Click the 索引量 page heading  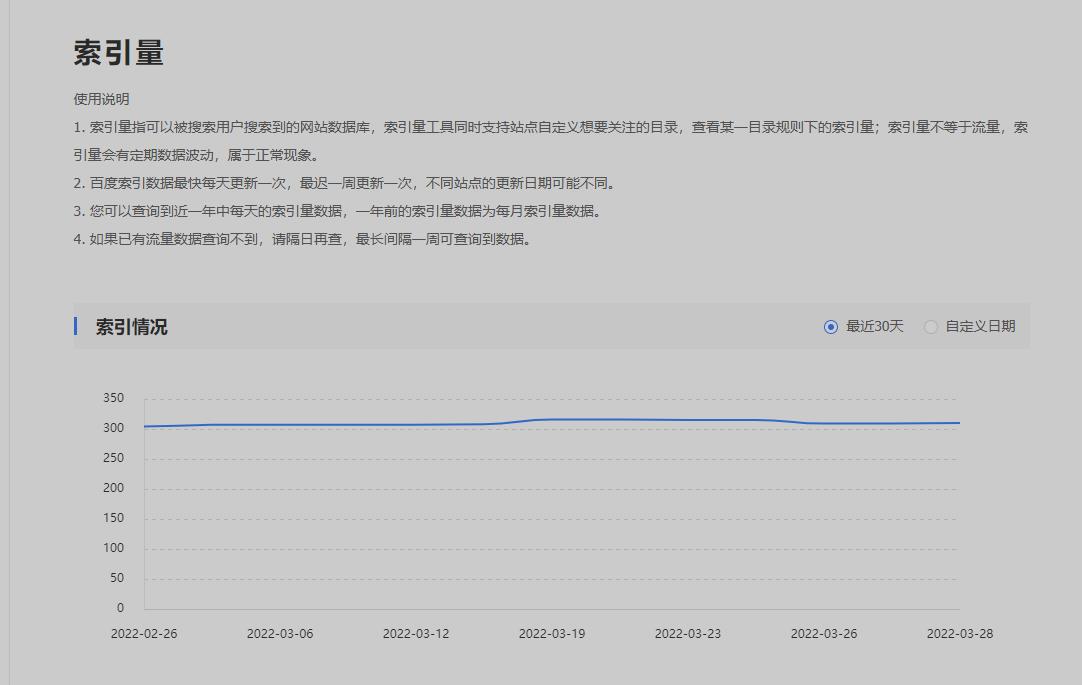coord(119,53)
